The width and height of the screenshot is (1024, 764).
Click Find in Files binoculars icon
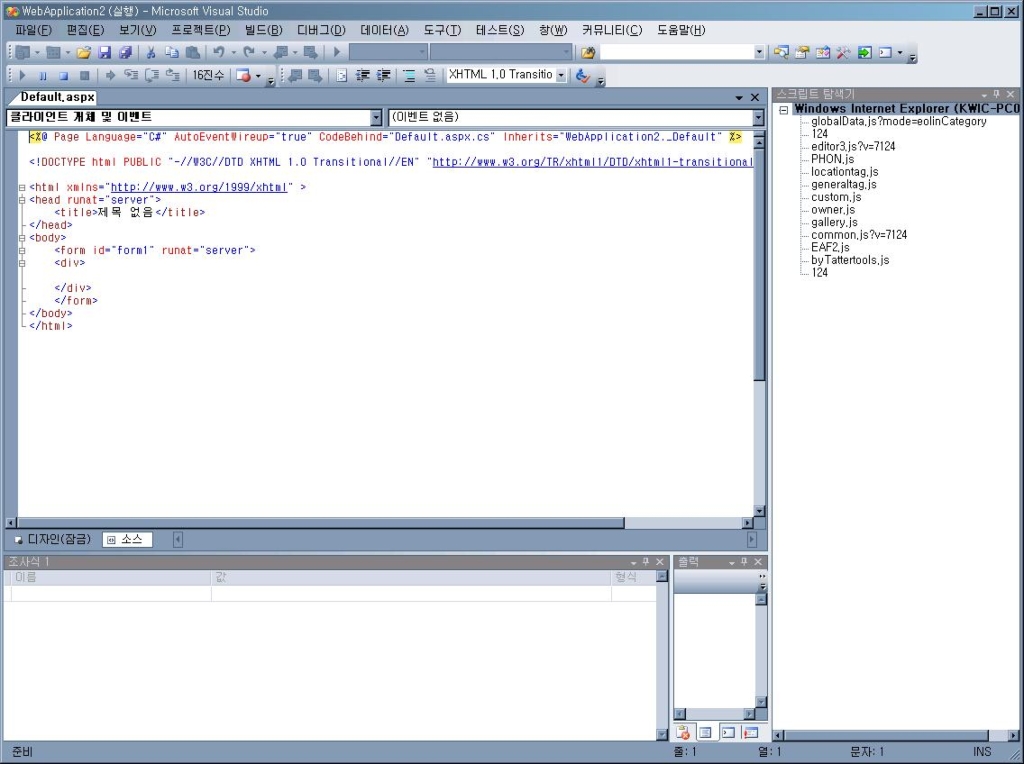tap(588, 52)
